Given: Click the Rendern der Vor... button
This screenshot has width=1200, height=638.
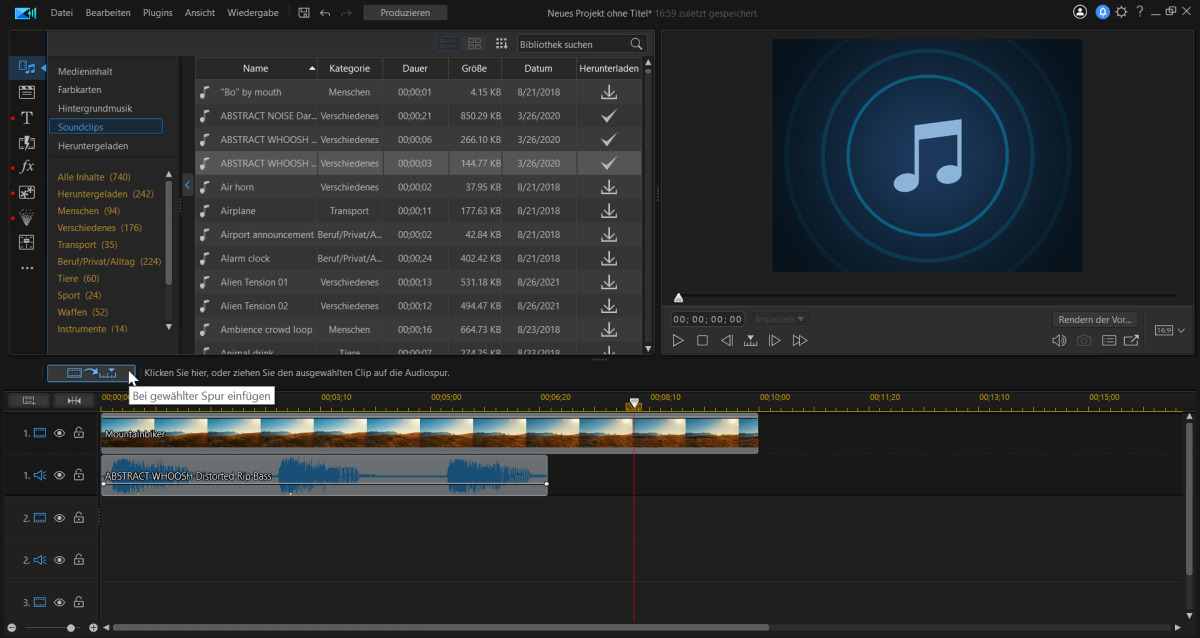Looking at the screenshot, I should click(1095, 320).
